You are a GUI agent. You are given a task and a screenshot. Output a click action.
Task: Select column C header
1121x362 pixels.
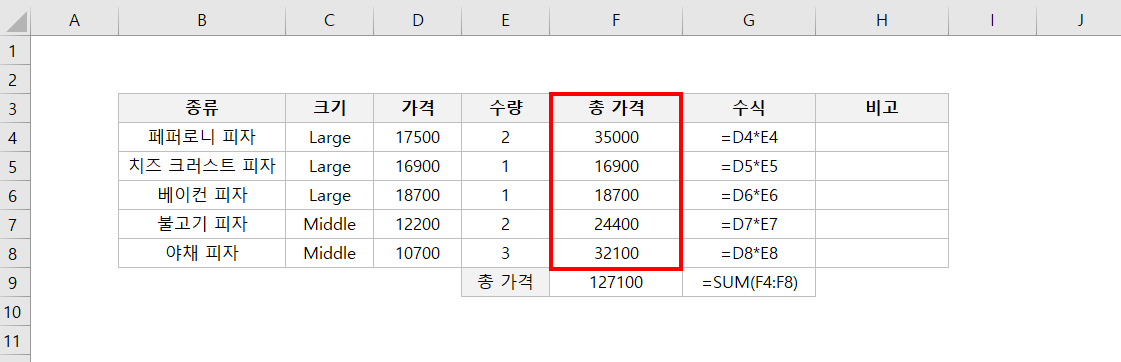pyautogui.click(x=329, y=21)
